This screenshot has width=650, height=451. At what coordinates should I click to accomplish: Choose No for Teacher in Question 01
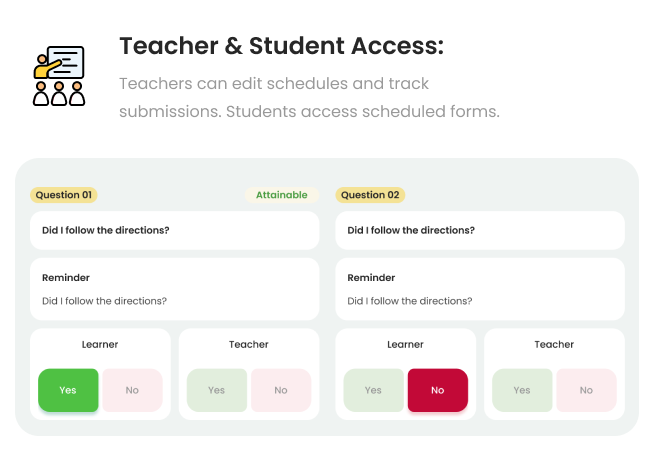pyautogui.click(x=281, y=390)
